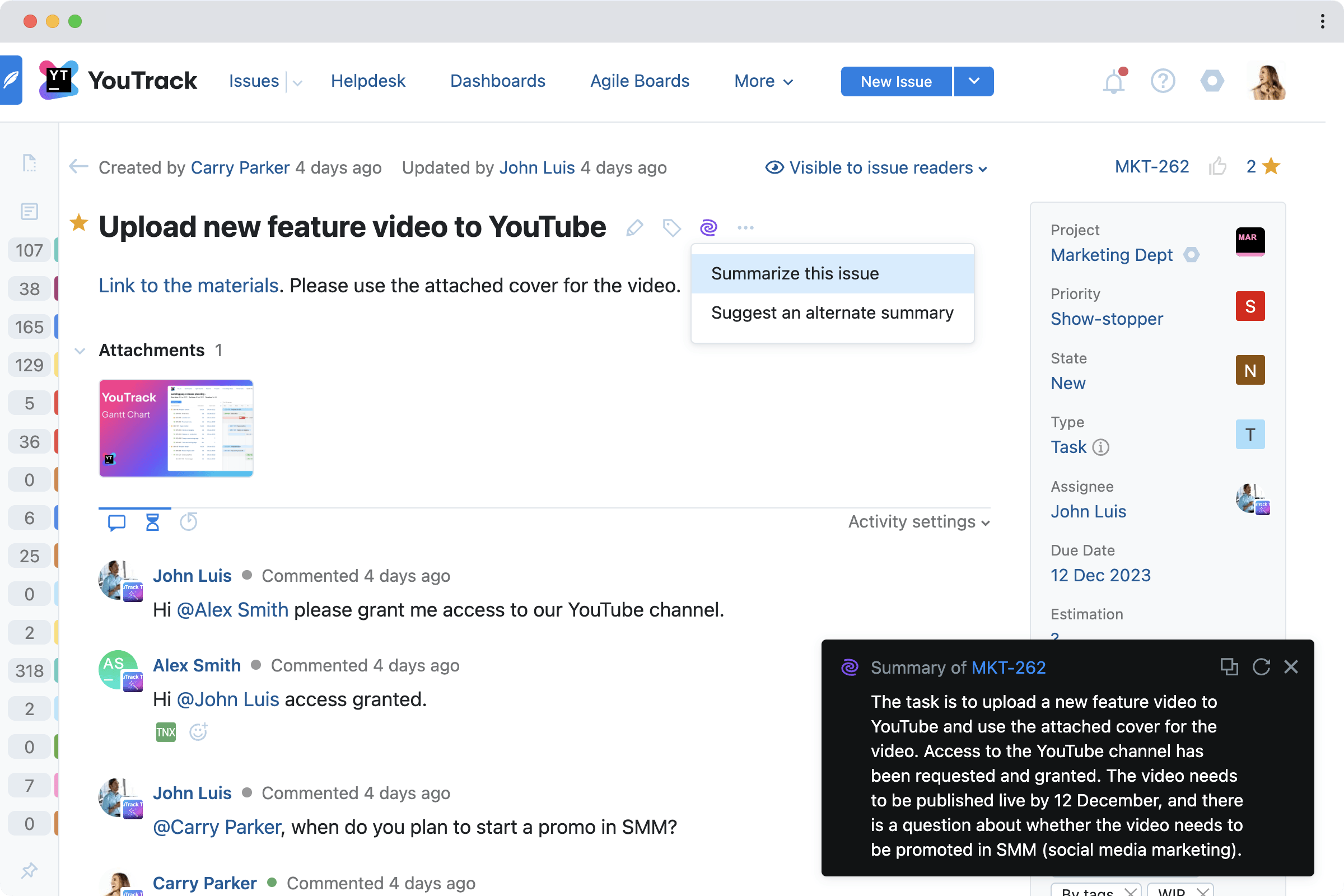Click the New Issue button

coord(895,81)
